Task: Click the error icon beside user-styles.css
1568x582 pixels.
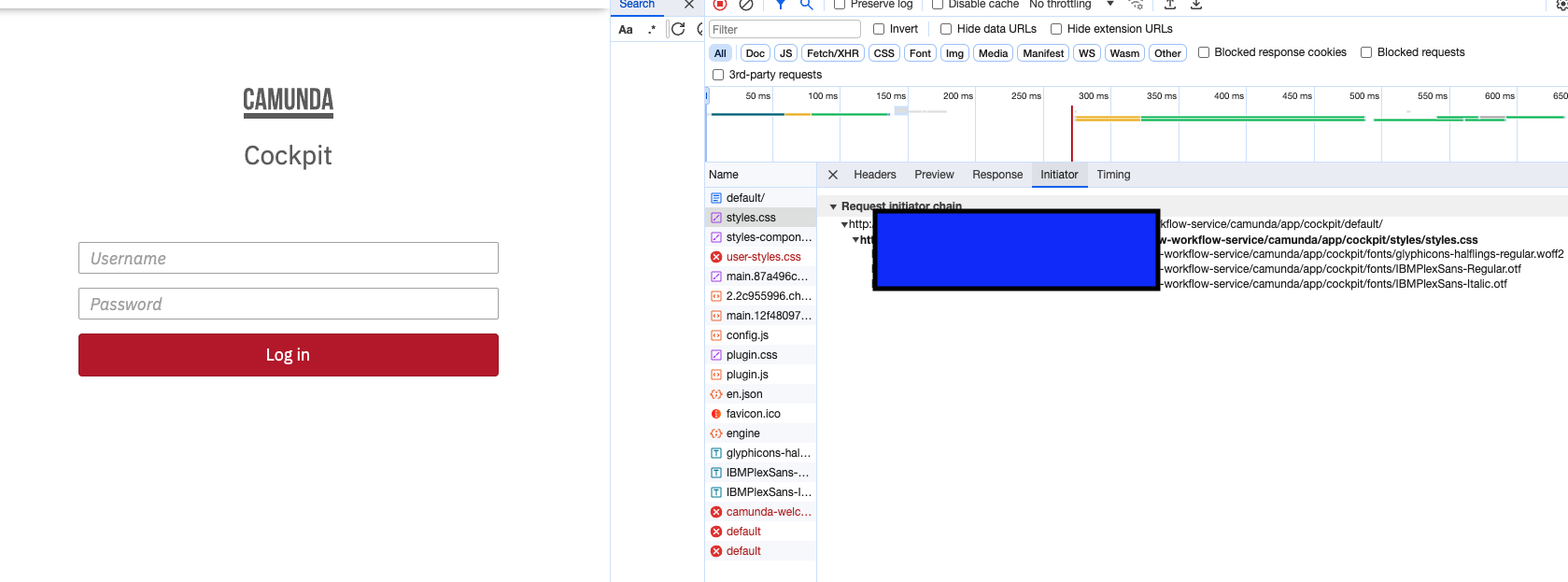Action: point(716,257)
